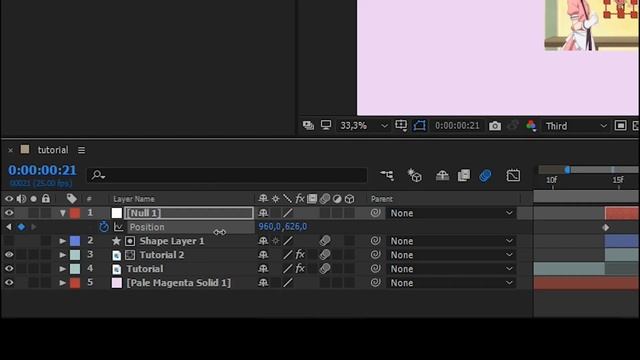The height and width of the screenshot is (360, 640).
Task: Show Shape Layer 1 via its eye box
Action: [9, 241]
